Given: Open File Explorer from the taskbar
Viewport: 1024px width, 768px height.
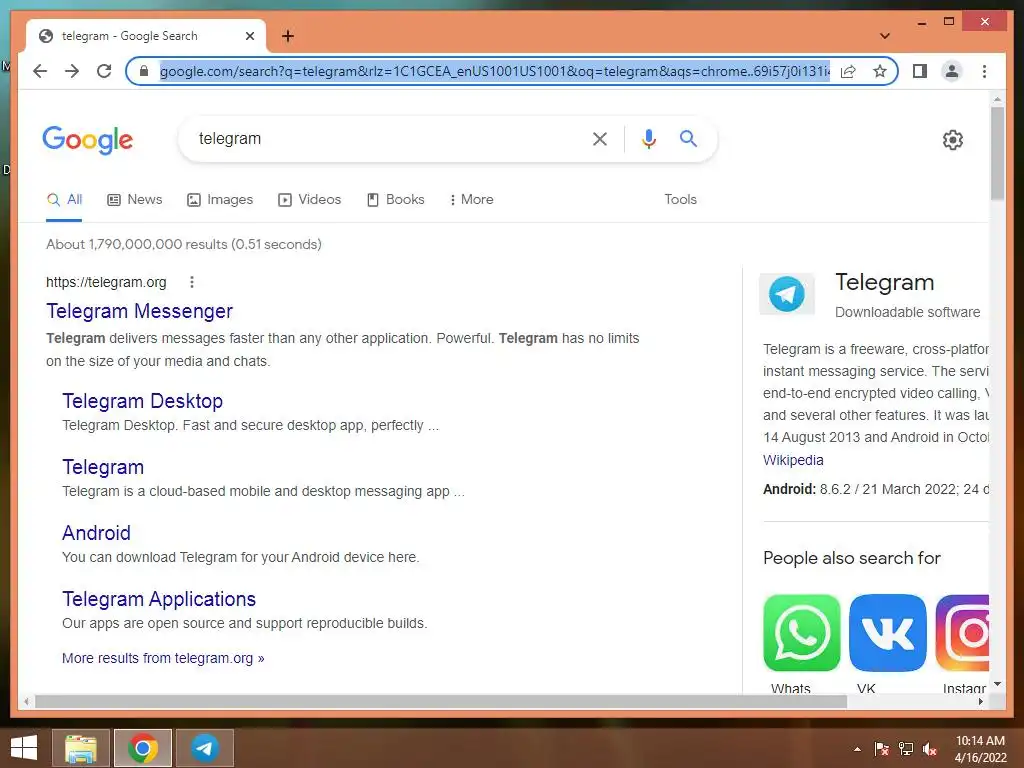Looking at the screenshot, I should 81,748.
